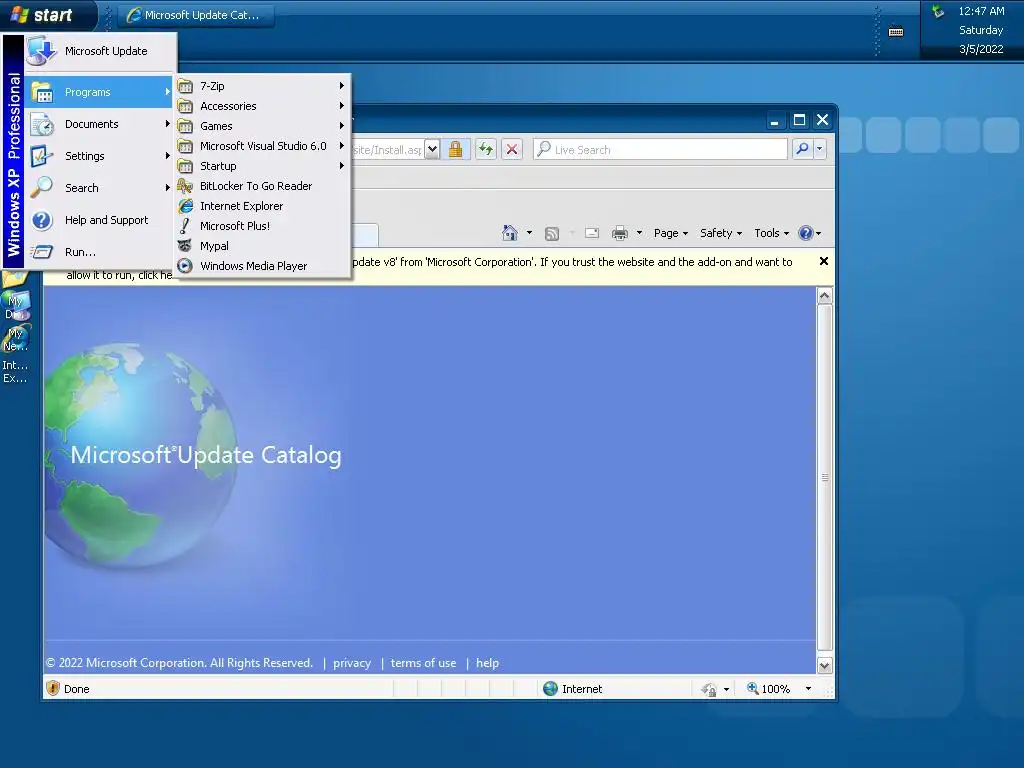Screen dimensions: 1024x768
Task: Open the Programs submenu
Action: click(101, 92)
